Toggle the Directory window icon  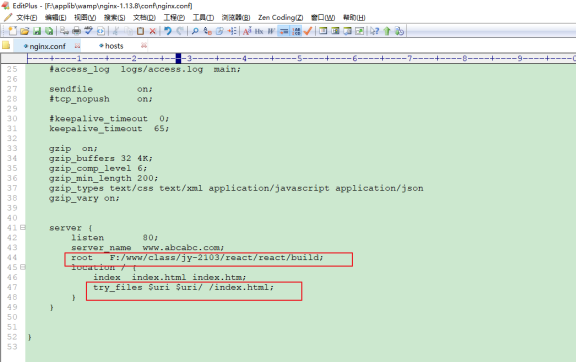pyautogui.click(x=335, y=31)
